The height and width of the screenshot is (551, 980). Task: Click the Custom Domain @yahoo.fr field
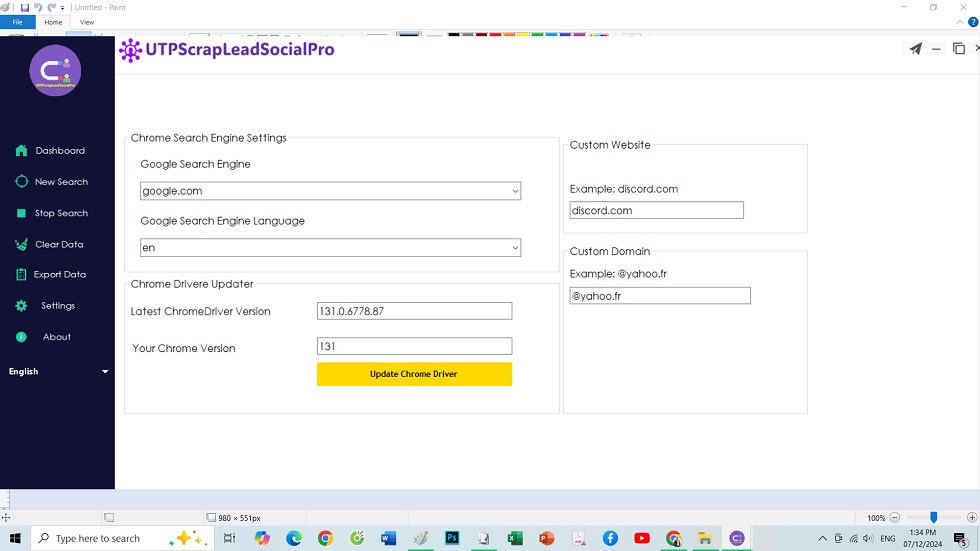(x=659, y=296)
